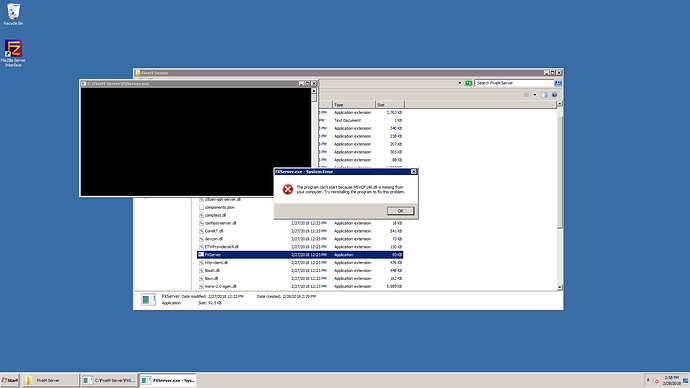The width and height of the screenshot is (690, 388).
Task: Sort files by Type column header
Action: click(353, 105)
